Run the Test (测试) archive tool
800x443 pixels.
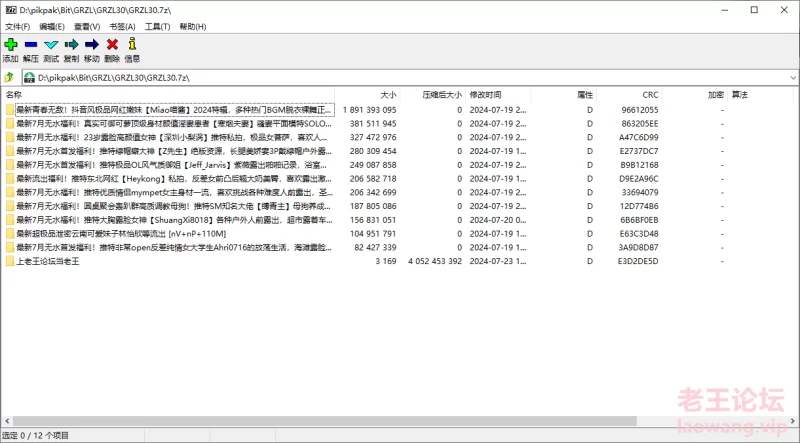point(51,45)
